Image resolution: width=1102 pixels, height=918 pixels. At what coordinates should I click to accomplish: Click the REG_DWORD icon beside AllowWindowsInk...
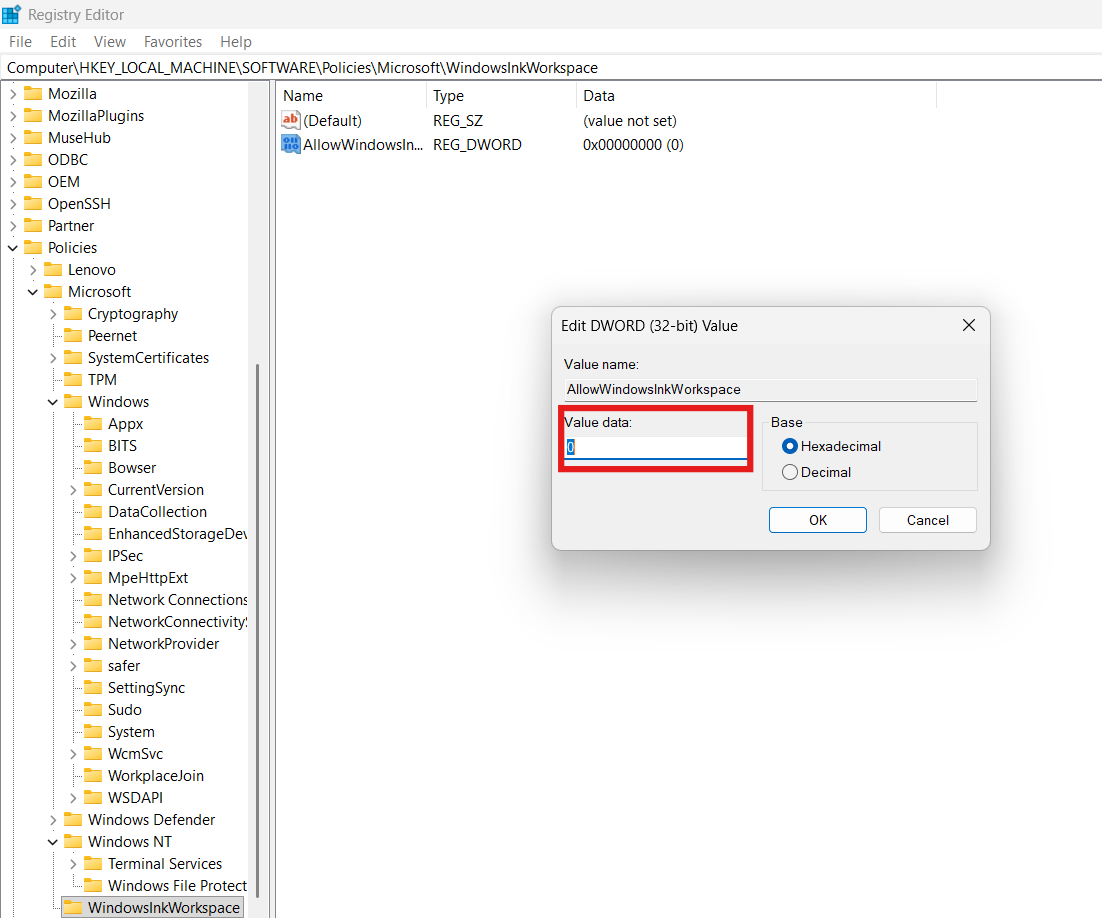point(290,144)
